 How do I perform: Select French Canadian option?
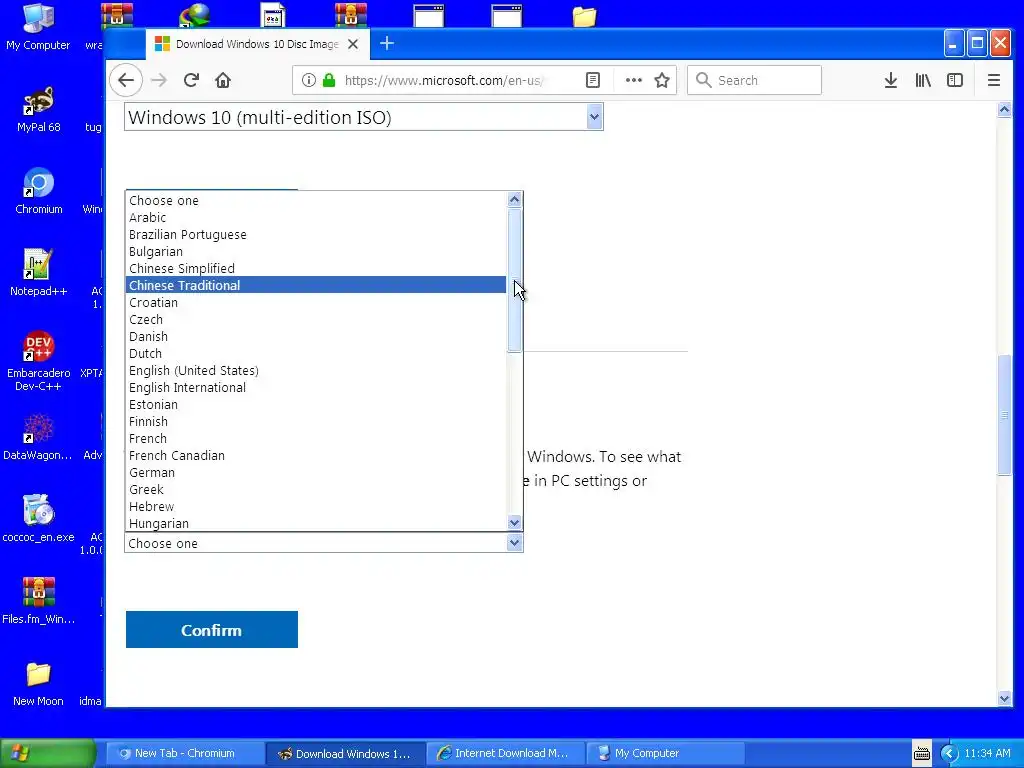(x=315, y=455)
